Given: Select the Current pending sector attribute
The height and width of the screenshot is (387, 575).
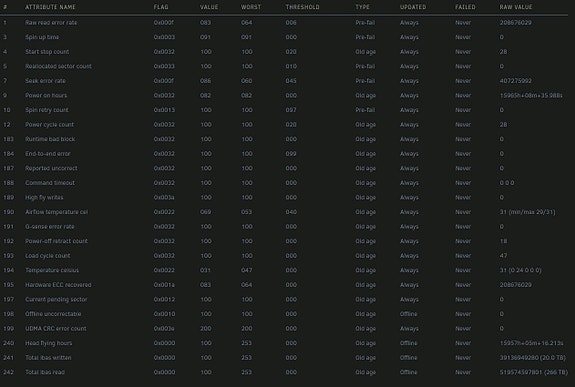Looking at the screenshot, I should click(56, 299).
